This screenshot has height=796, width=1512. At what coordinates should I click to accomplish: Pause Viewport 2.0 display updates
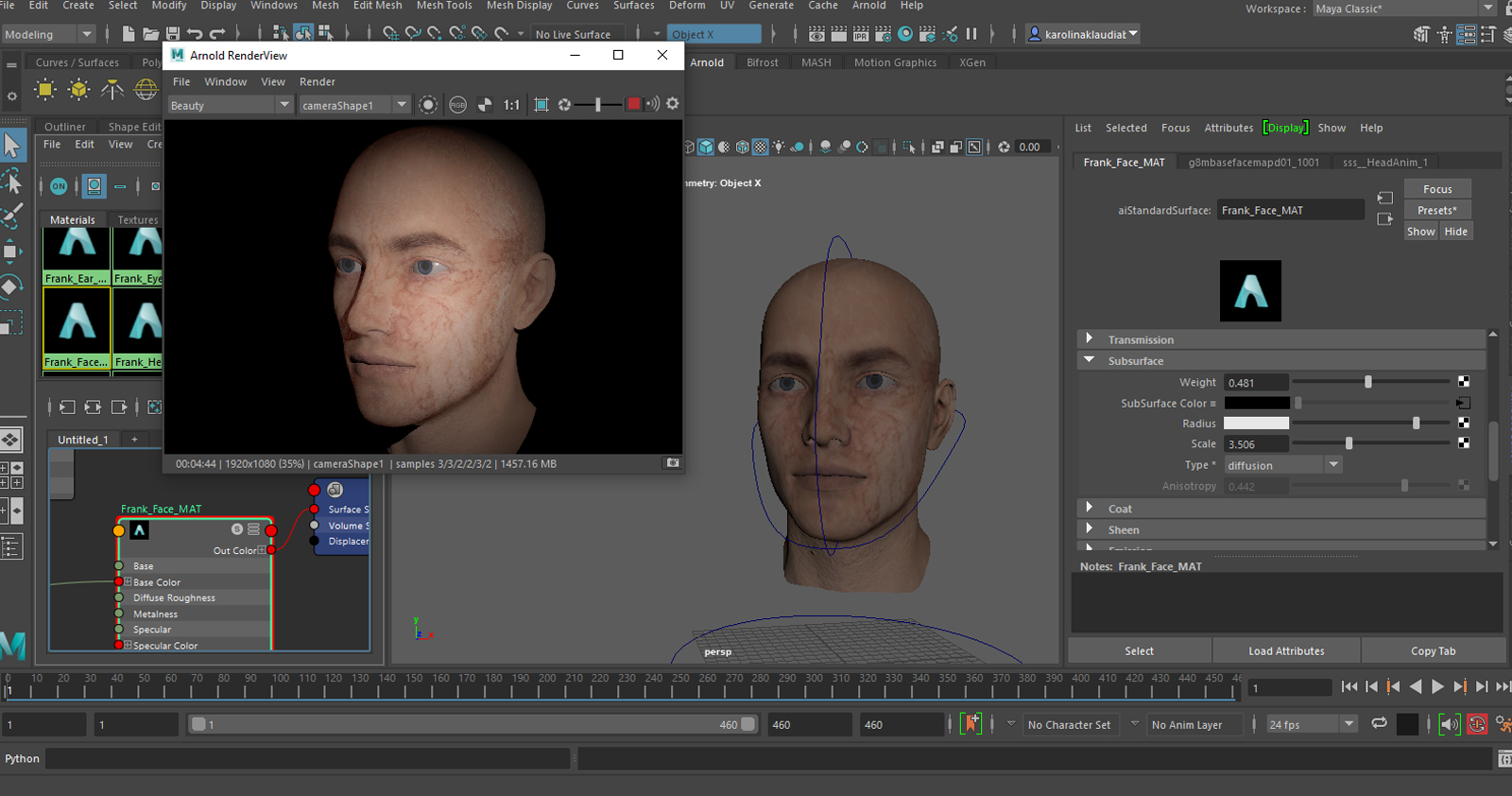point(971,34)
